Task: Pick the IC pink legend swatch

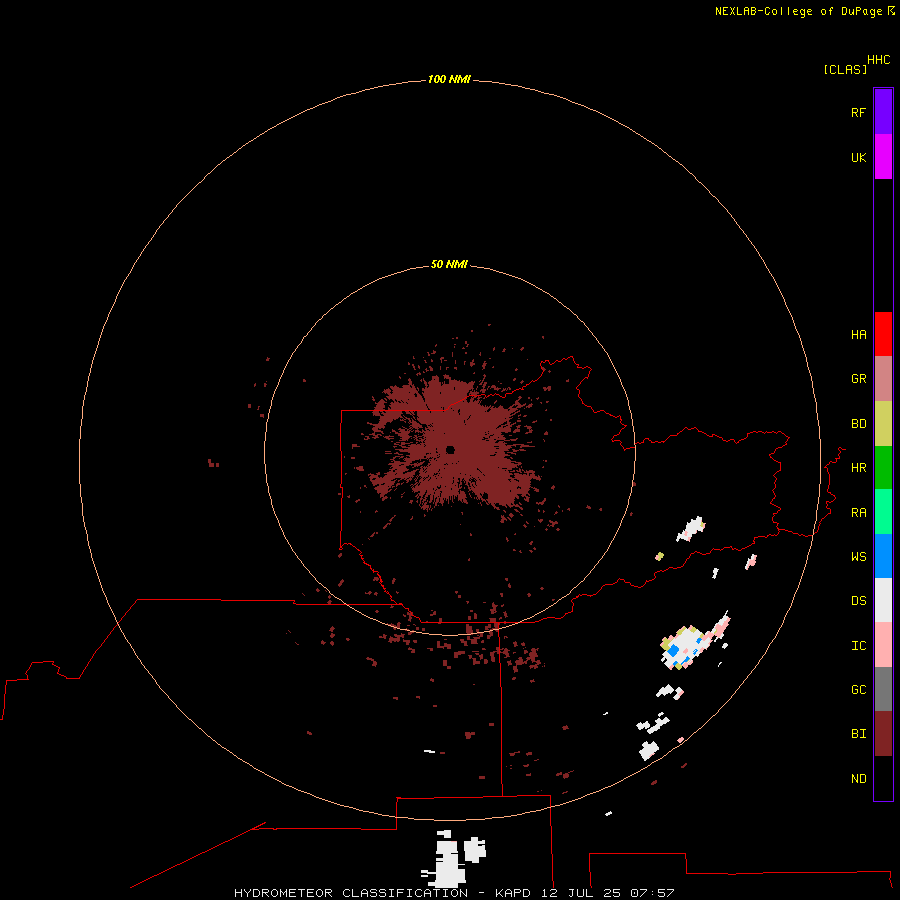Action: tap(883, 645)
